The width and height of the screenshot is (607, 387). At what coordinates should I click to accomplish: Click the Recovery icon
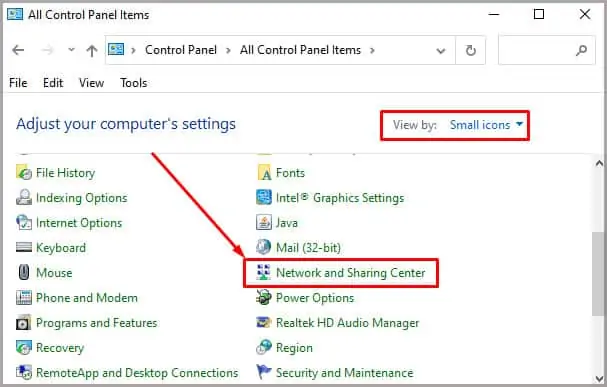point(24,348)
